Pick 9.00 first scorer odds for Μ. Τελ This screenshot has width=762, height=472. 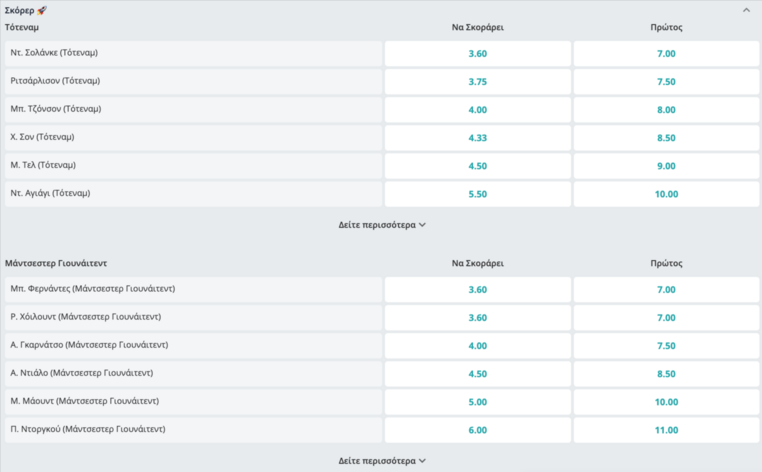pyautogui.click(x=666, y=166)
